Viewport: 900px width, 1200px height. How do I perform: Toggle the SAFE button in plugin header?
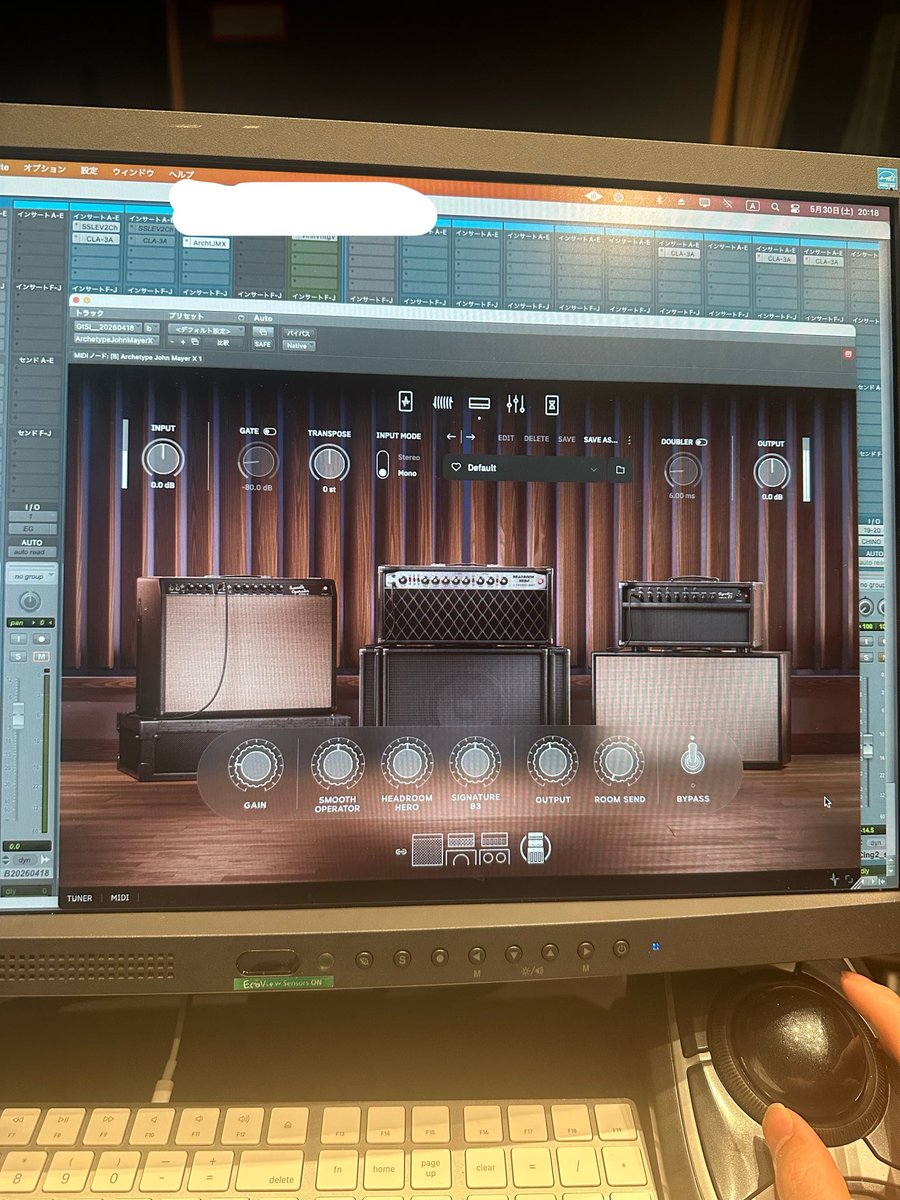coord(262,344)
